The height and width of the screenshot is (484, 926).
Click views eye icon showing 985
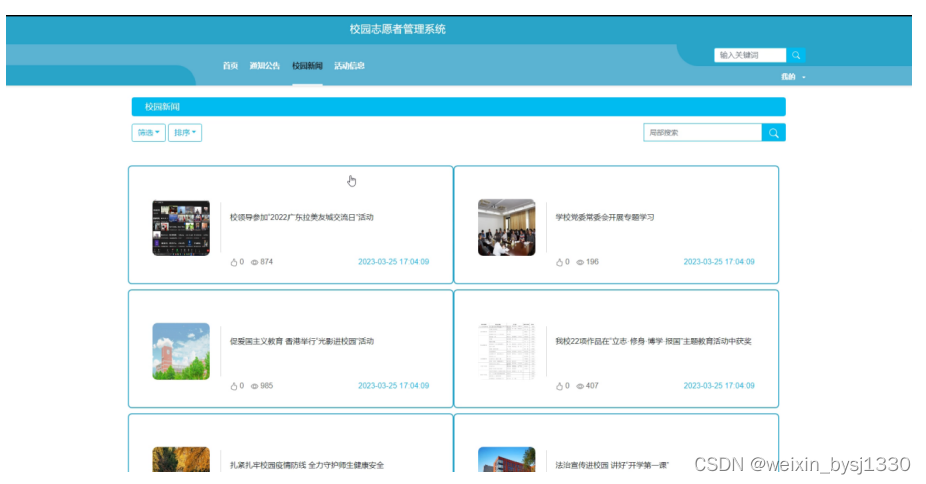pos(255,386)
